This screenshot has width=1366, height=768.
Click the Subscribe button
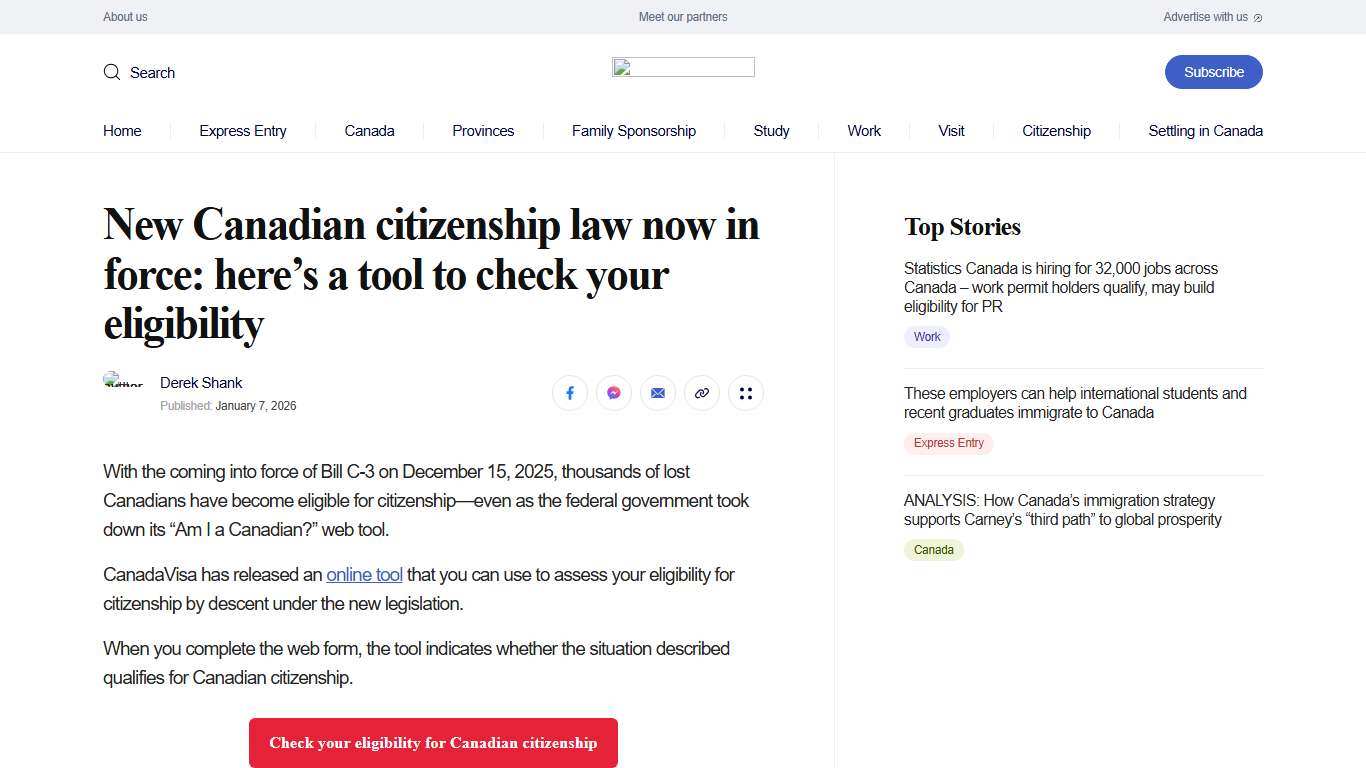[x=1213, y=72]
